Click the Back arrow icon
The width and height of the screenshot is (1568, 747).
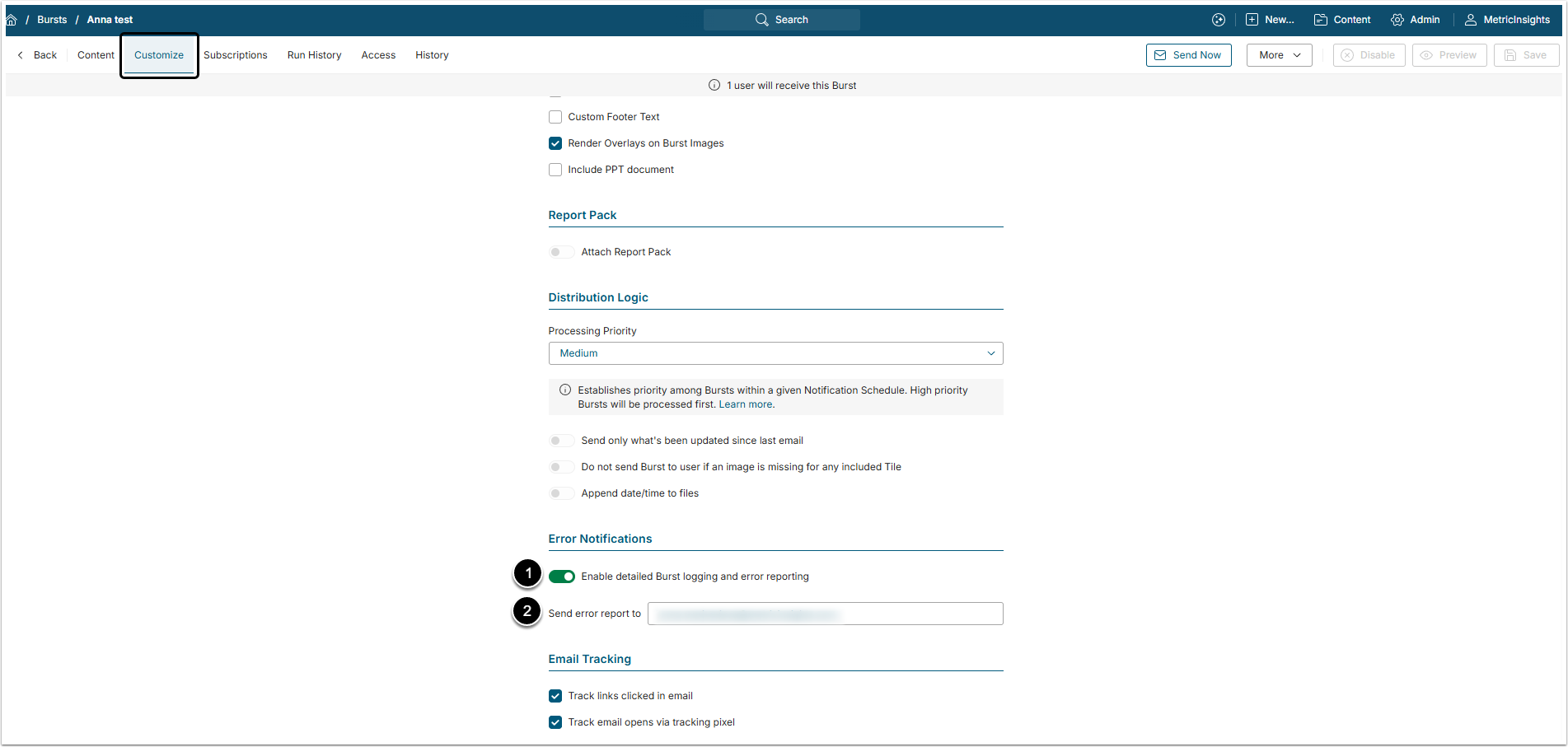pos(21,55)
